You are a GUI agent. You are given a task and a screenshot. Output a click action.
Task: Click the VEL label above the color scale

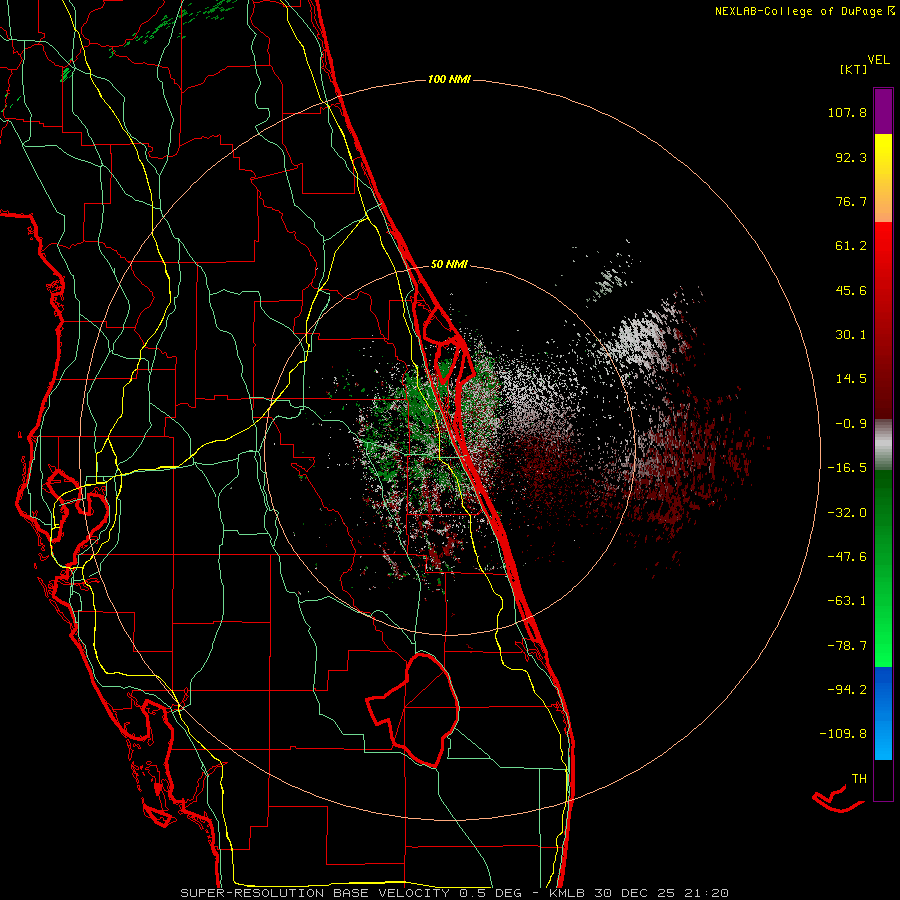(878, 60)
